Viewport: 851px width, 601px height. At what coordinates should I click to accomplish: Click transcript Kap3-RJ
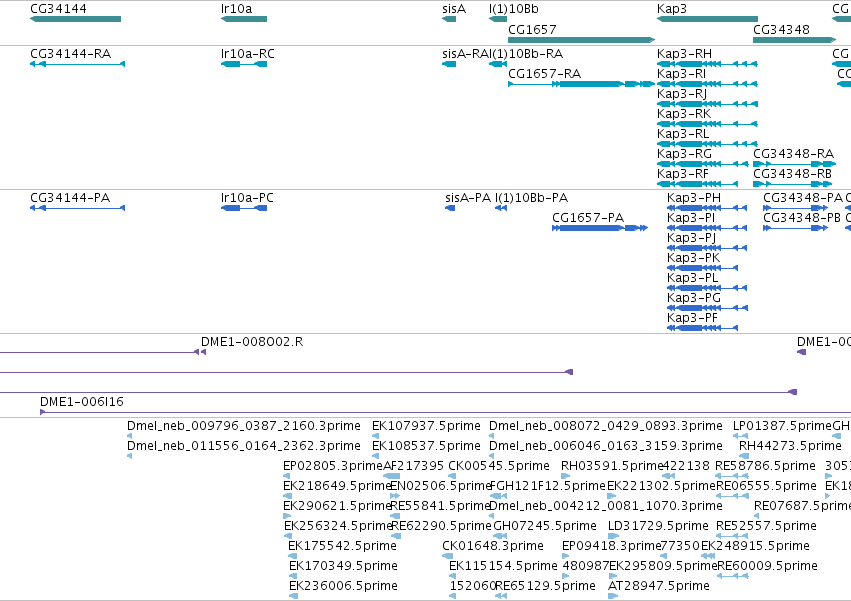point(707,104)
